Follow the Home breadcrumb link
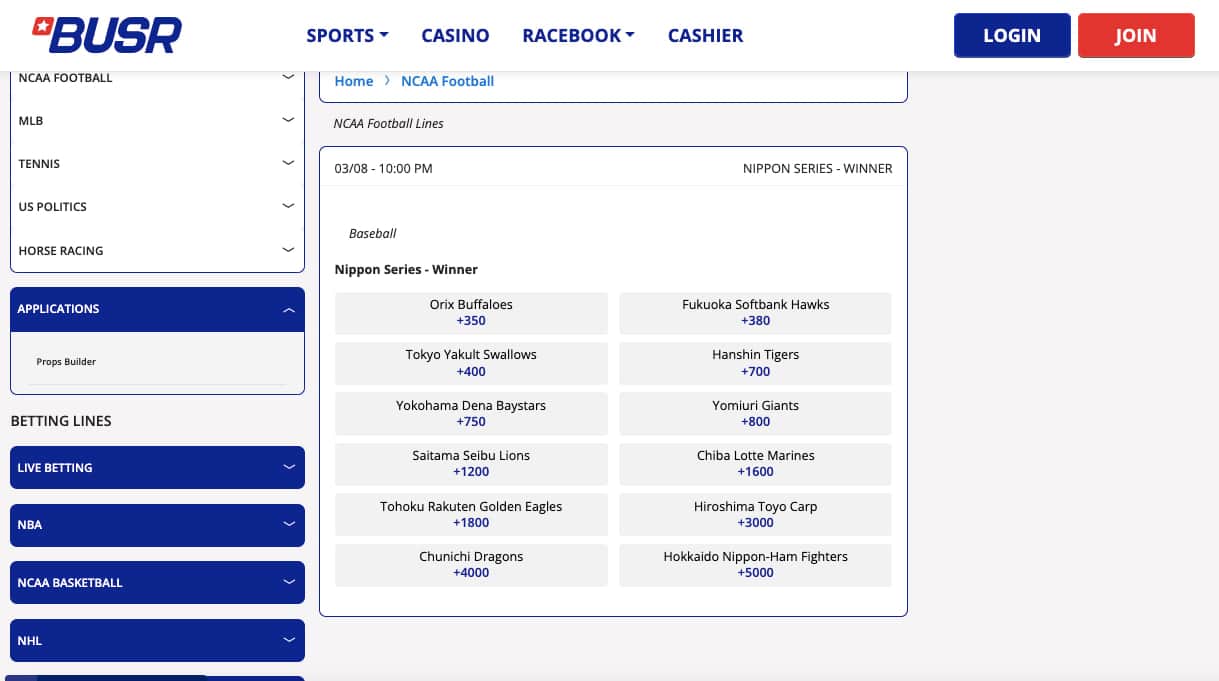The image size is (1219, 681). click(x=354, y=81)
